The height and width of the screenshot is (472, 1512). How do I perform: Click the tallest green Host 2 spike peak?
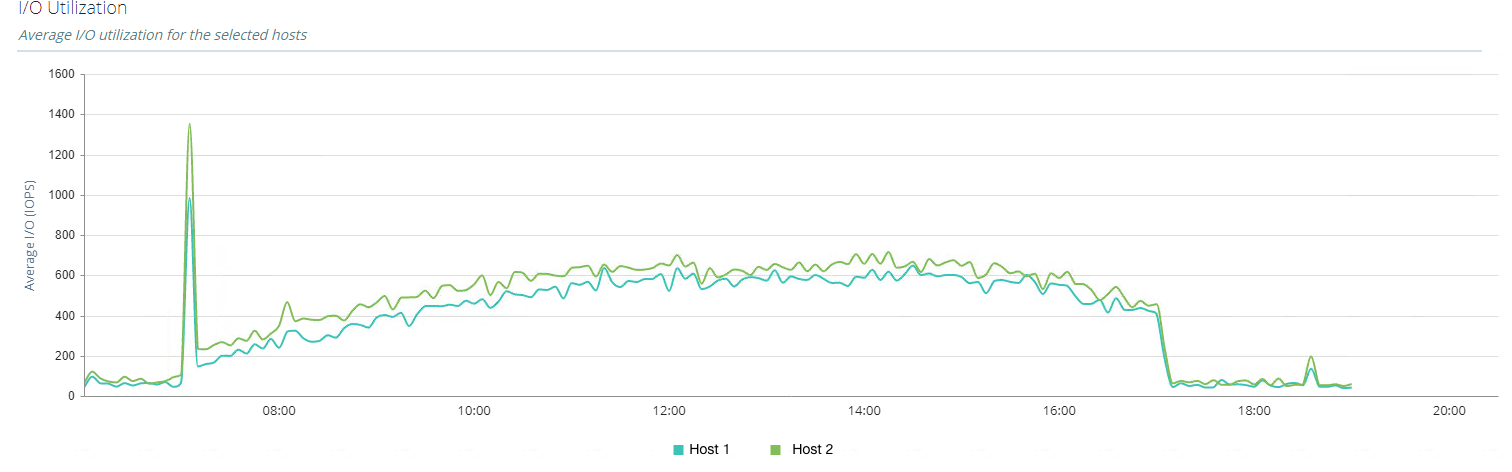pyautogui.click(x=189, y=124)
